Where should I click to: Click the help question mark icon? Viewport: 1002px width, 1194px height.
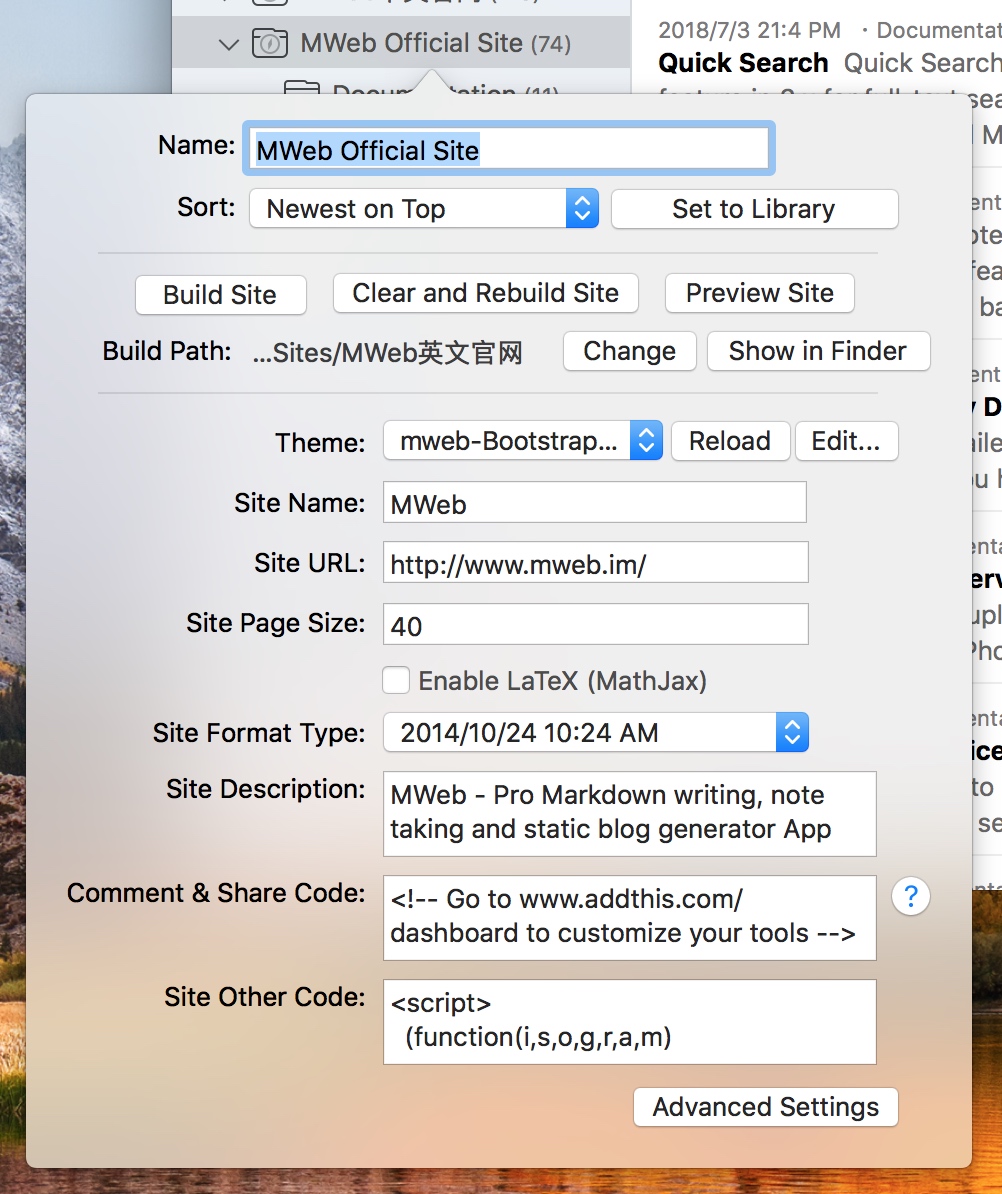[x=910, y=897]
